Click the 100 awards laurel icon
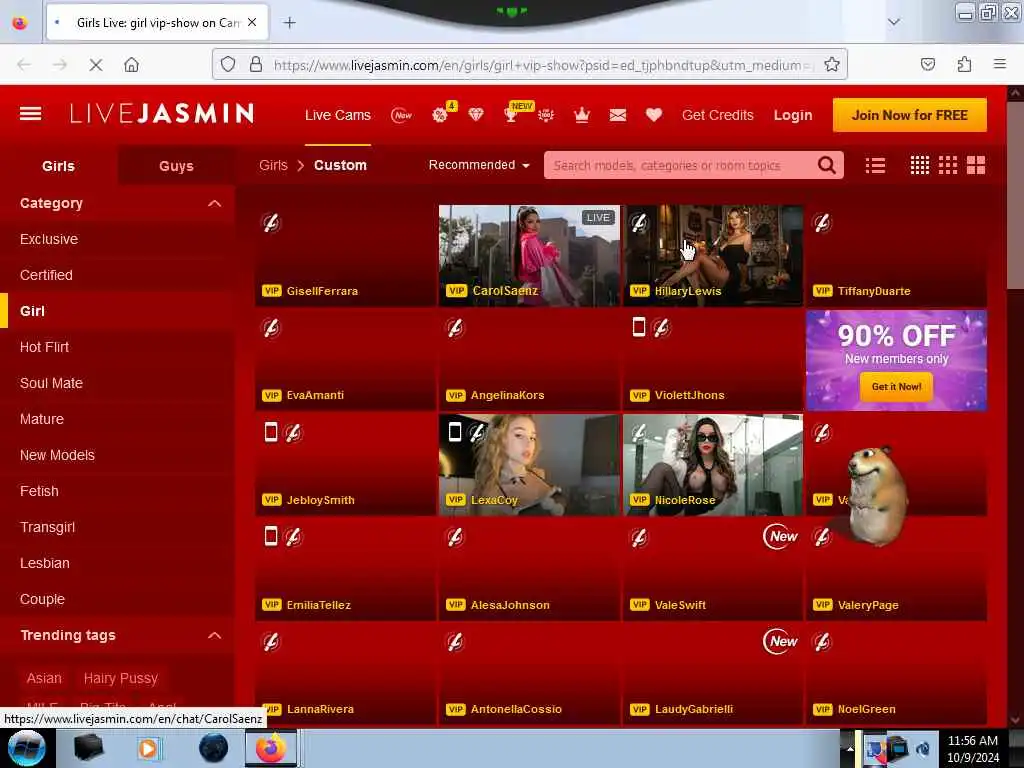The width and height of the screenshot is (1024, 768). (x=546, y=116)
